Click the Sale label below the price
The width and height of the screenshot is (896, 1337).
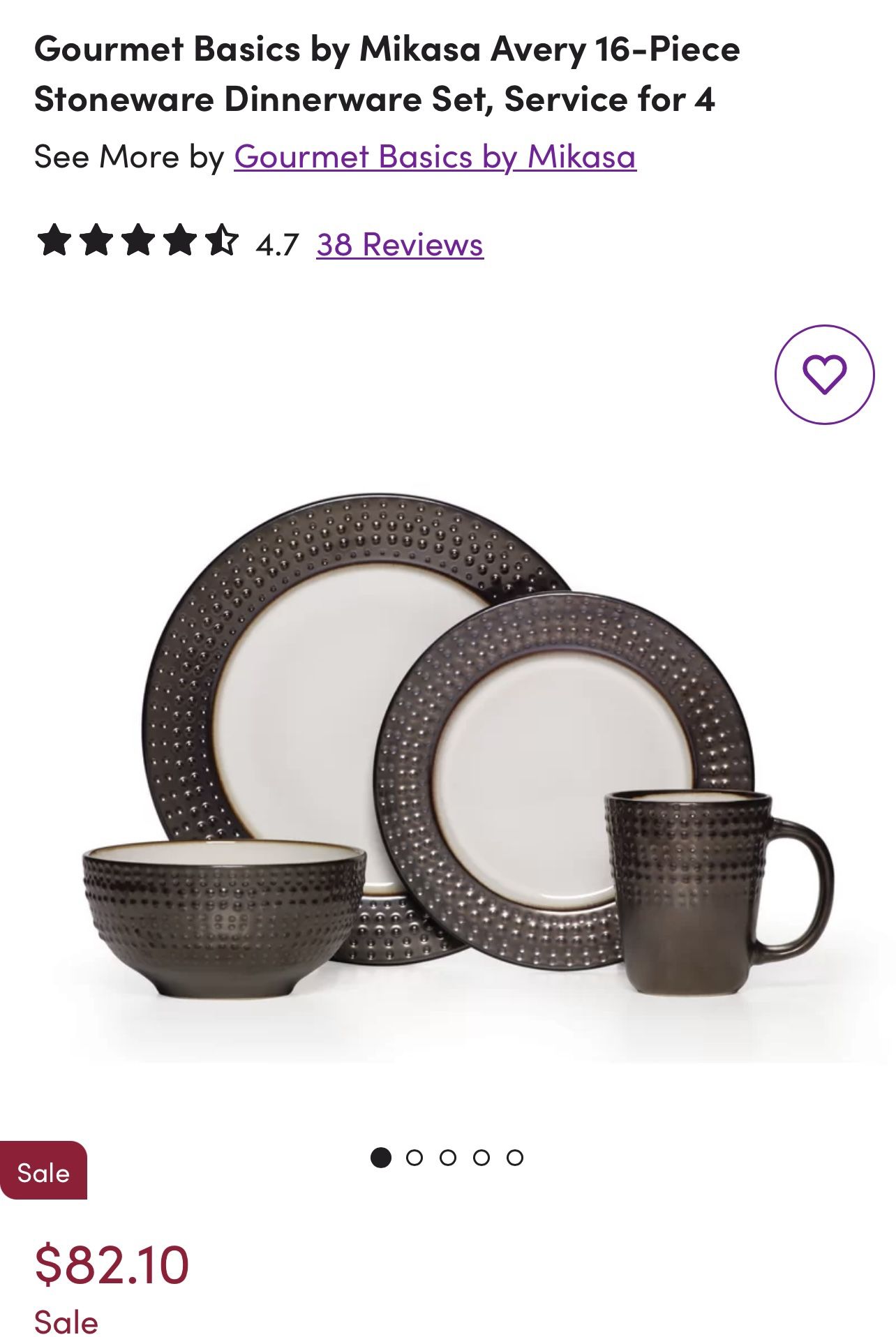point(66,1321)
